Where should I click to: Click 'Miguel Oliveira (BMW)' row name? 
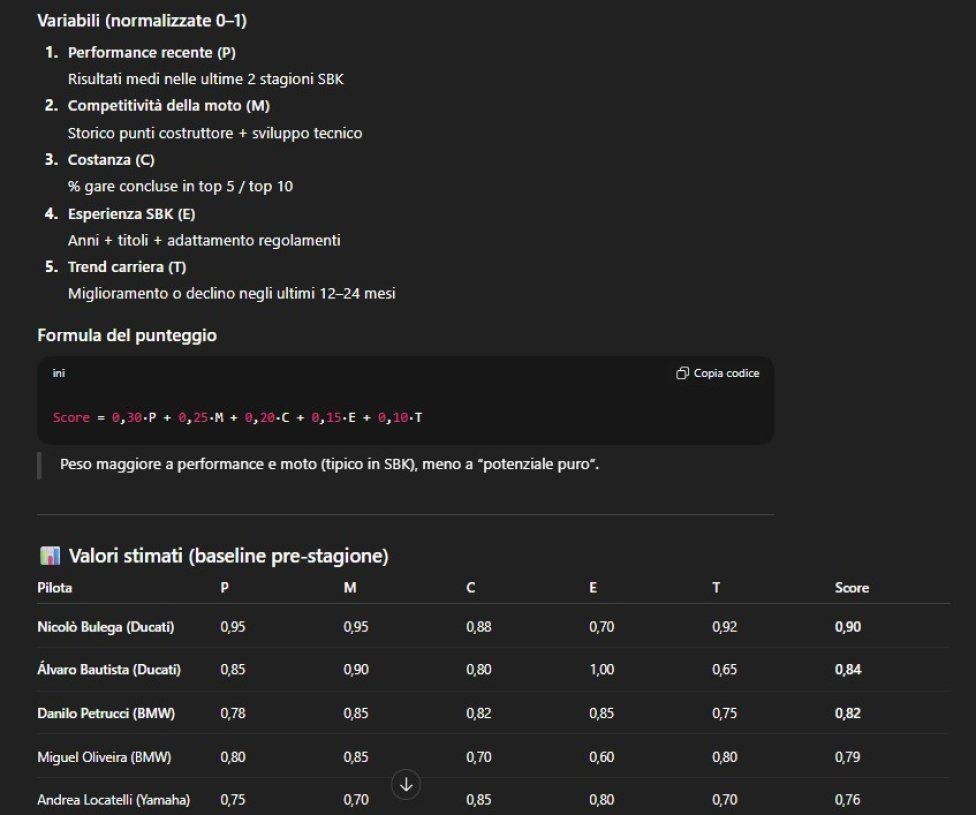coord(104,757)
